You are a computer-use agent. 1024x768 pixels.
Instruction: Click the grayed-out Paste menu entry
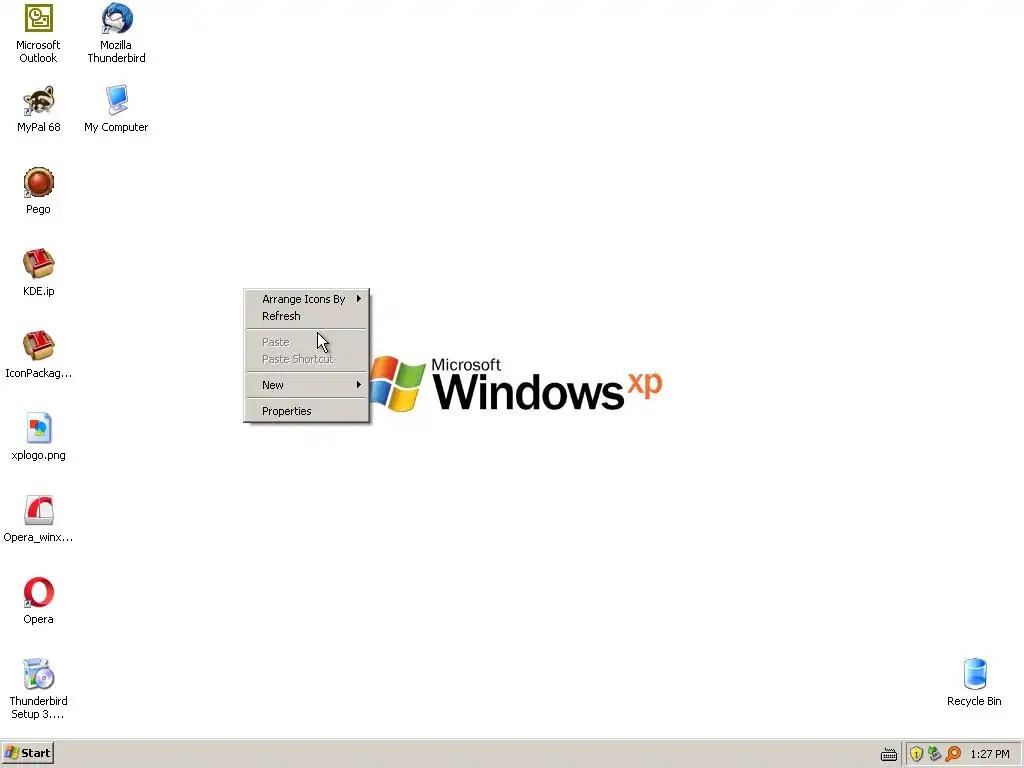[306, 342]
